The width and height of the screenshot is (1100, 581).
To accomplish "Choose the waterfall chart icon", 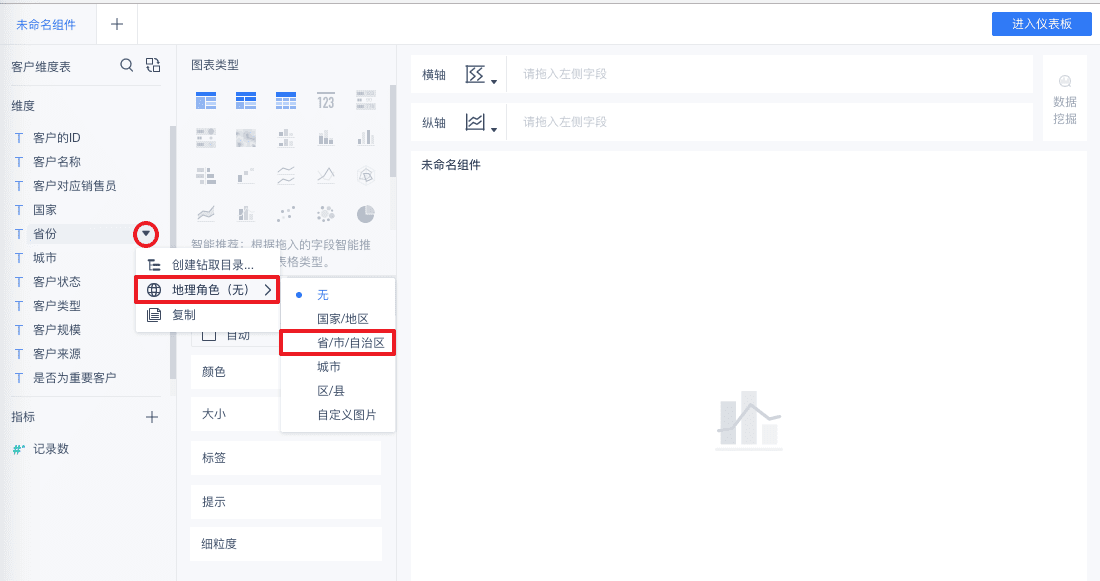I will (246, 175).
